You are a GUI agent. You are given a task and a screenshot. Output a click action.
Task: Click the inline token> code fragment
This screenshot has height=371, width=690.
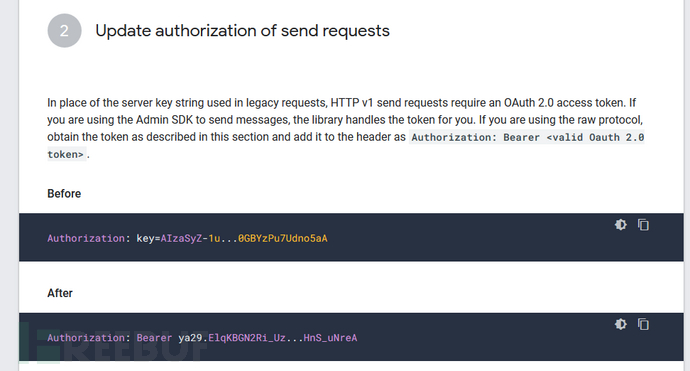66,154
